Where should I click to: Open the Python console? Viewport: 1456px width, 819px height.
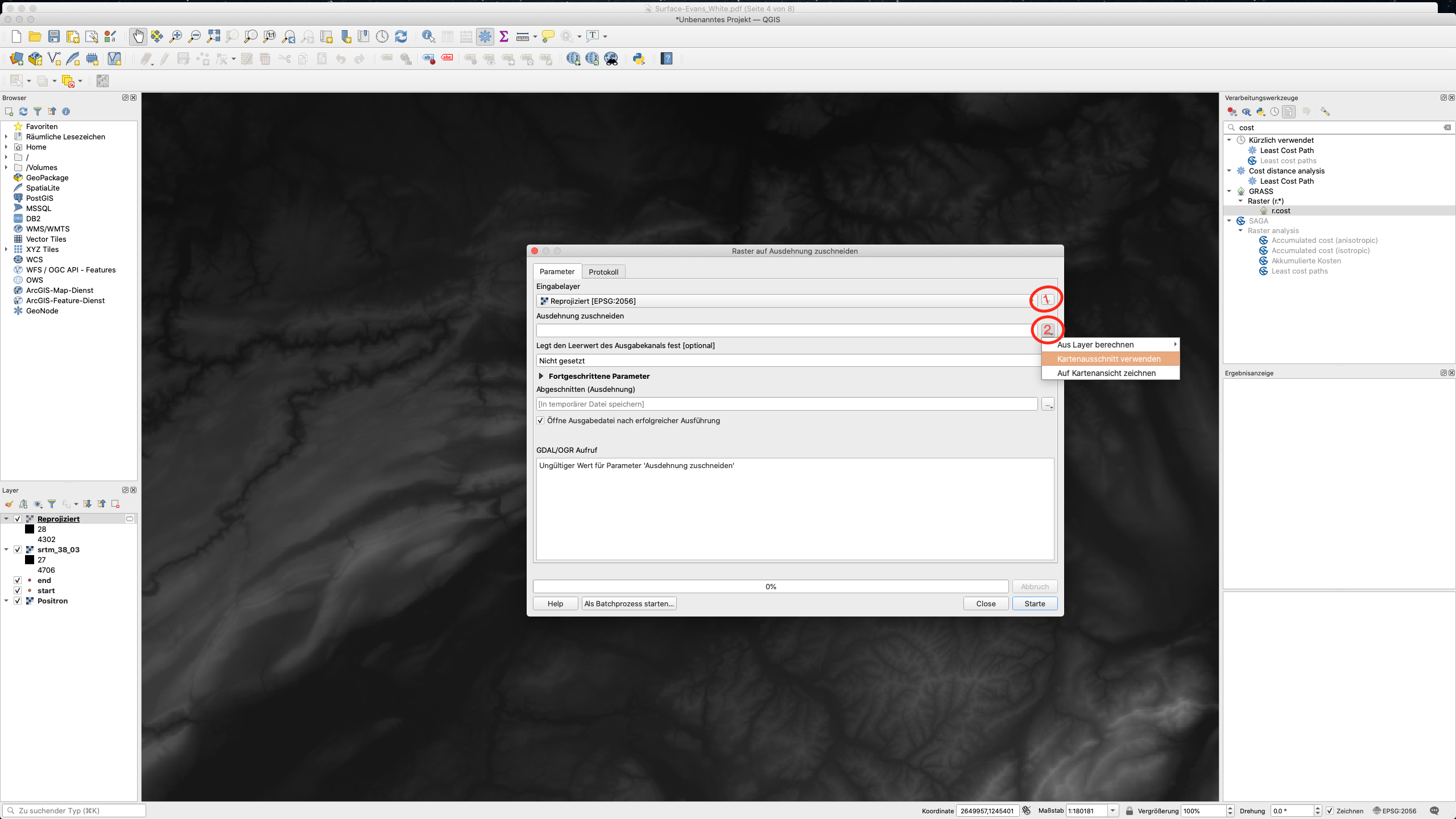pyautogui.click(x=638, y=59)
